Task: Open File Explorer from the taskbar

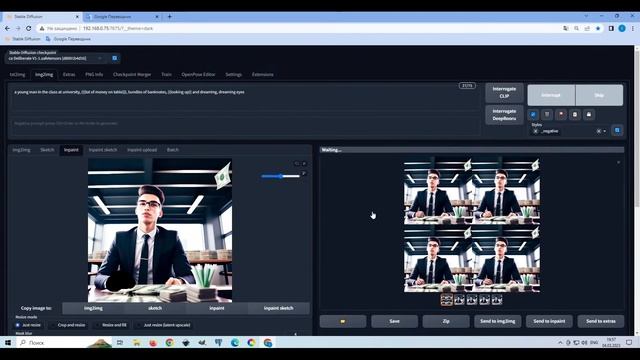Action: [136, 342]
